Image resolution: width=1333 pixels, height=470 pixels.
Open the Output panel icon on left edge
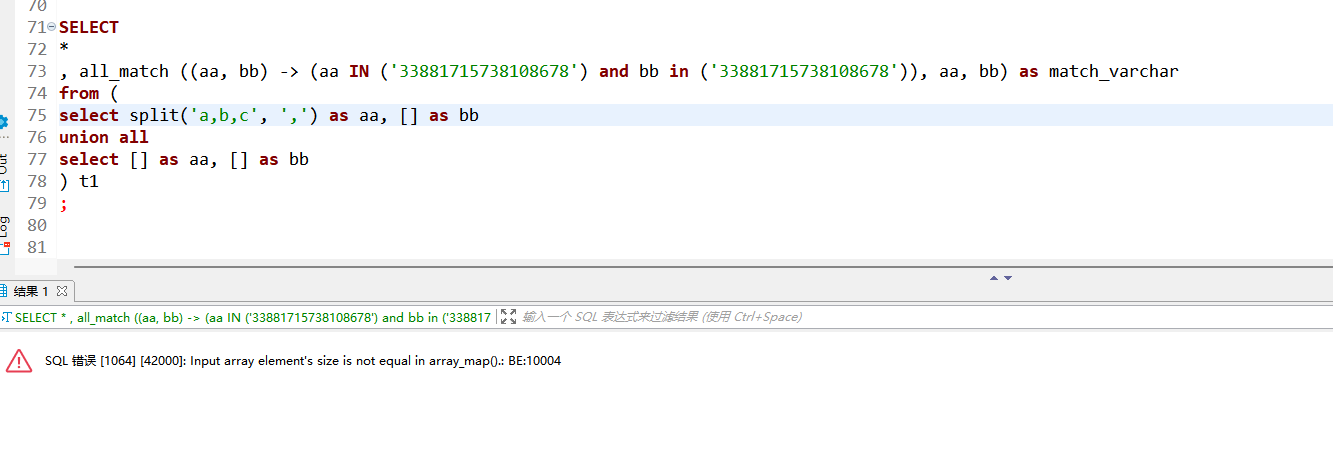pos(3,170)
